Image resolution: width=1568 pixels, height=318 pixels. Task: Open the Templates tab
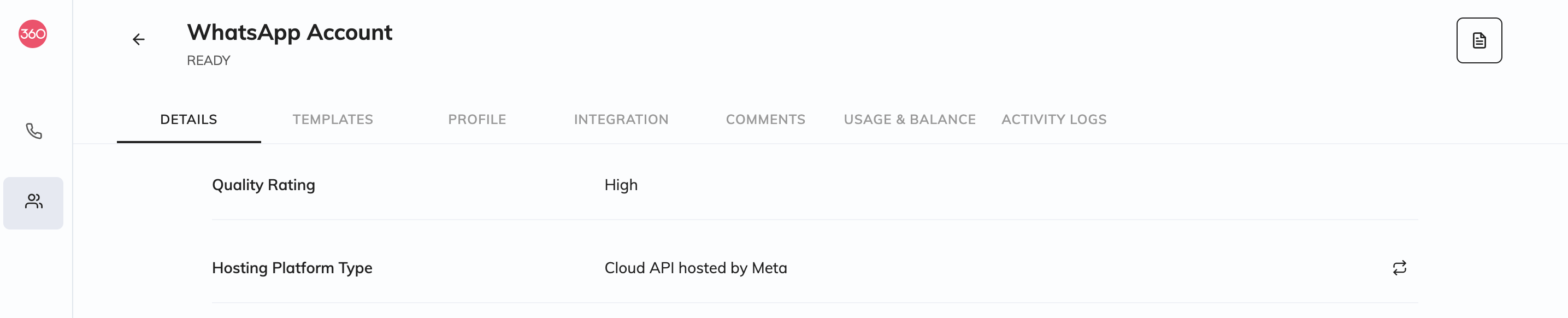coord(332,120)
